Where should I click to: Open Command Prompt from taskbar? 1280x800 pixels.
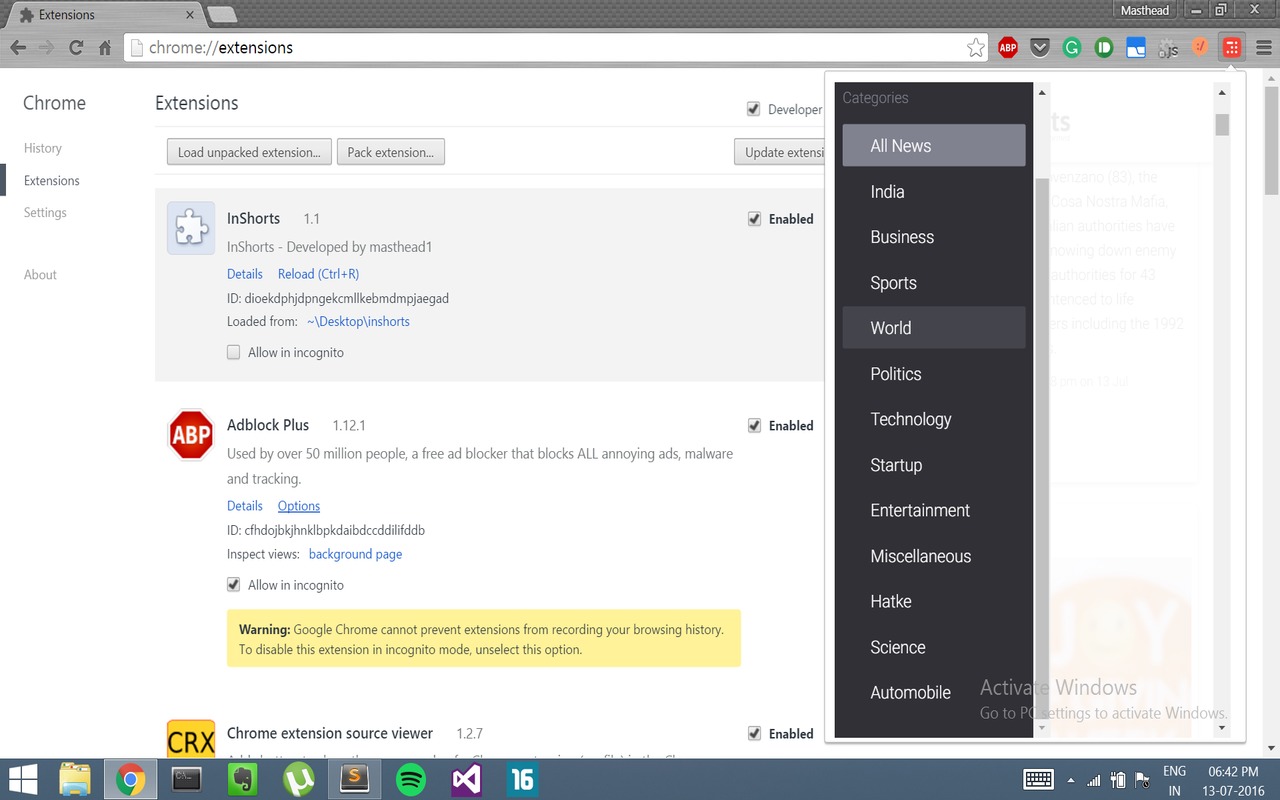(x=187, y=779)
